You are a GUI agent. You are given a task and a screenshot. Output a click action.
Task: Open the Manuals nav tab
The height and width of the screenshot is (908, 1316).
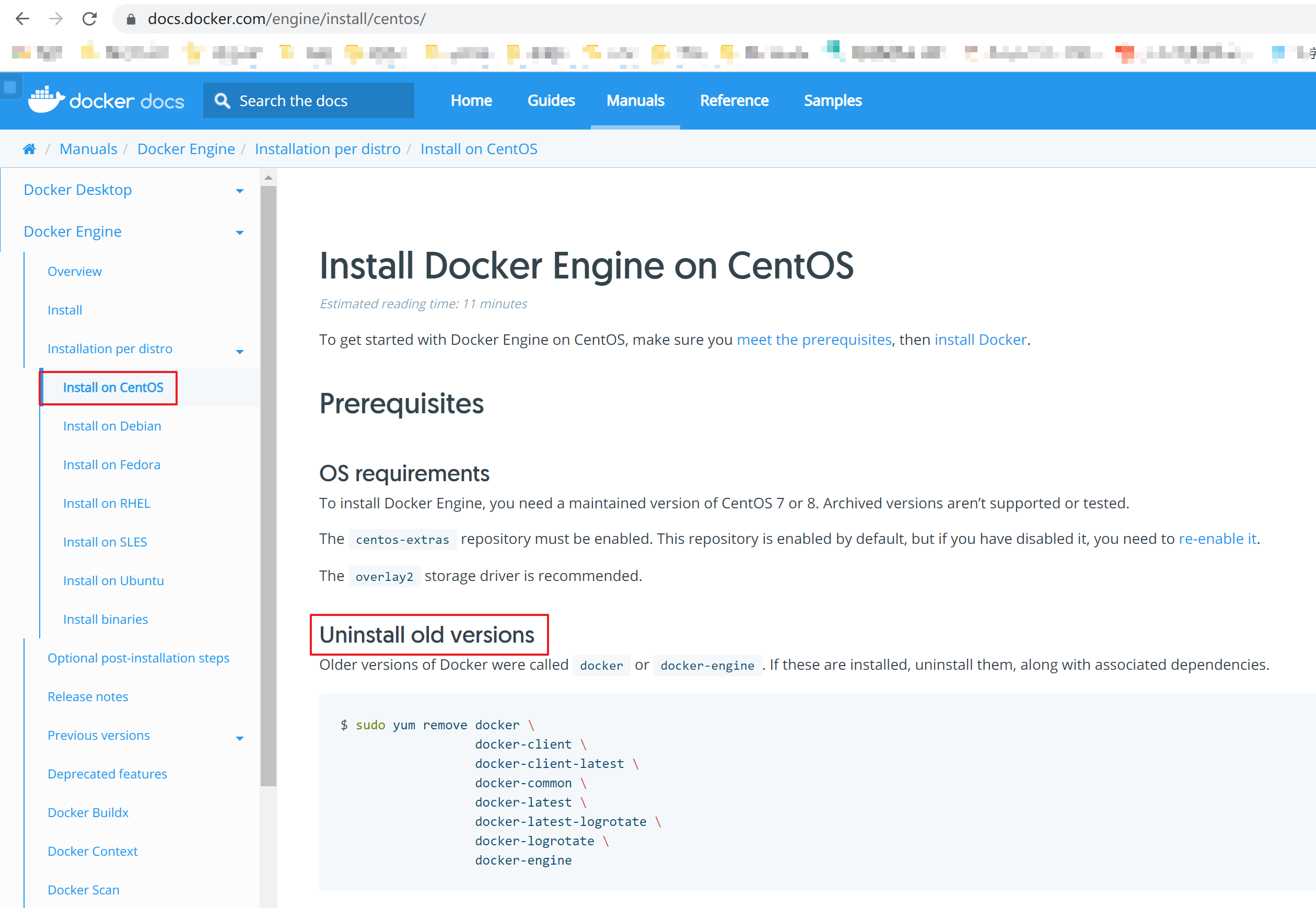click(x=635, y=101)
